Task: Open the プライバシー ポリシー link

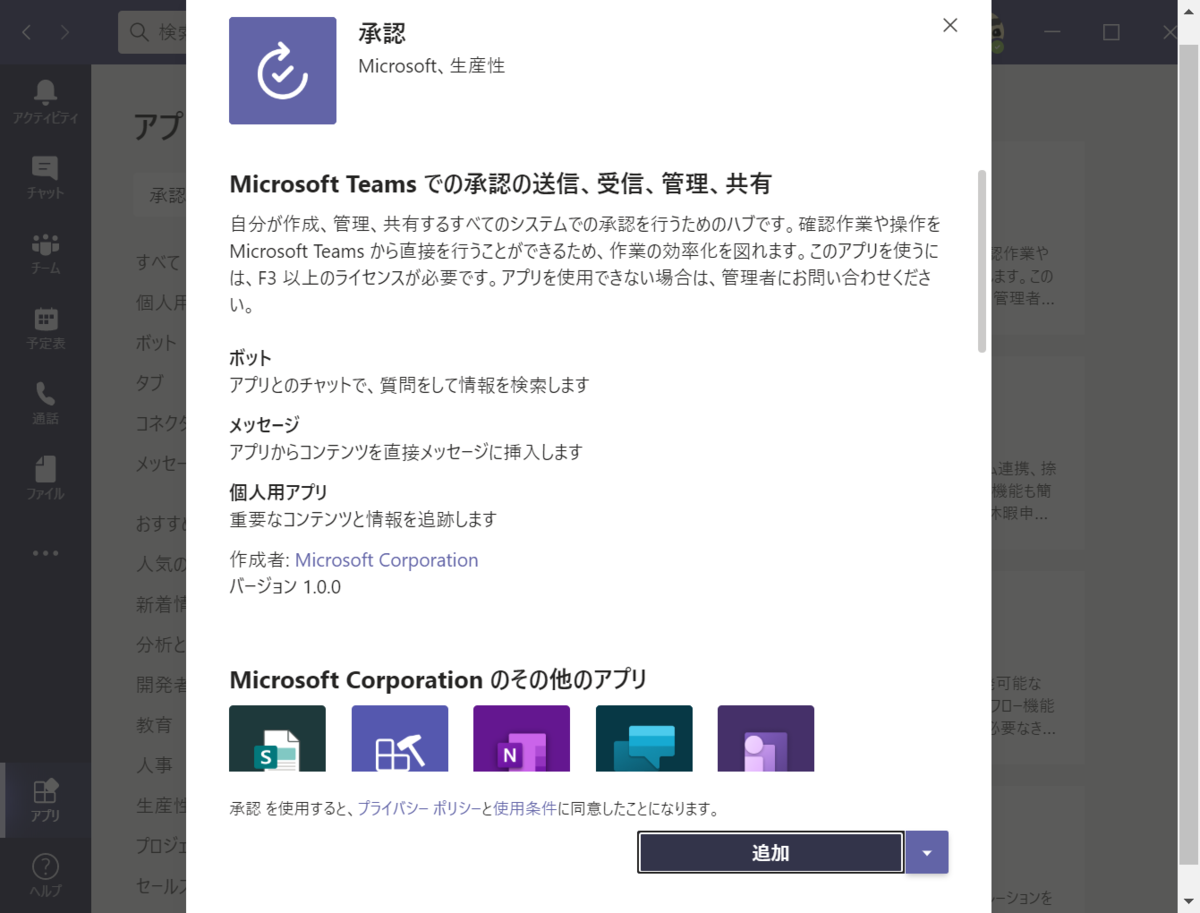Action: (419, 808)
